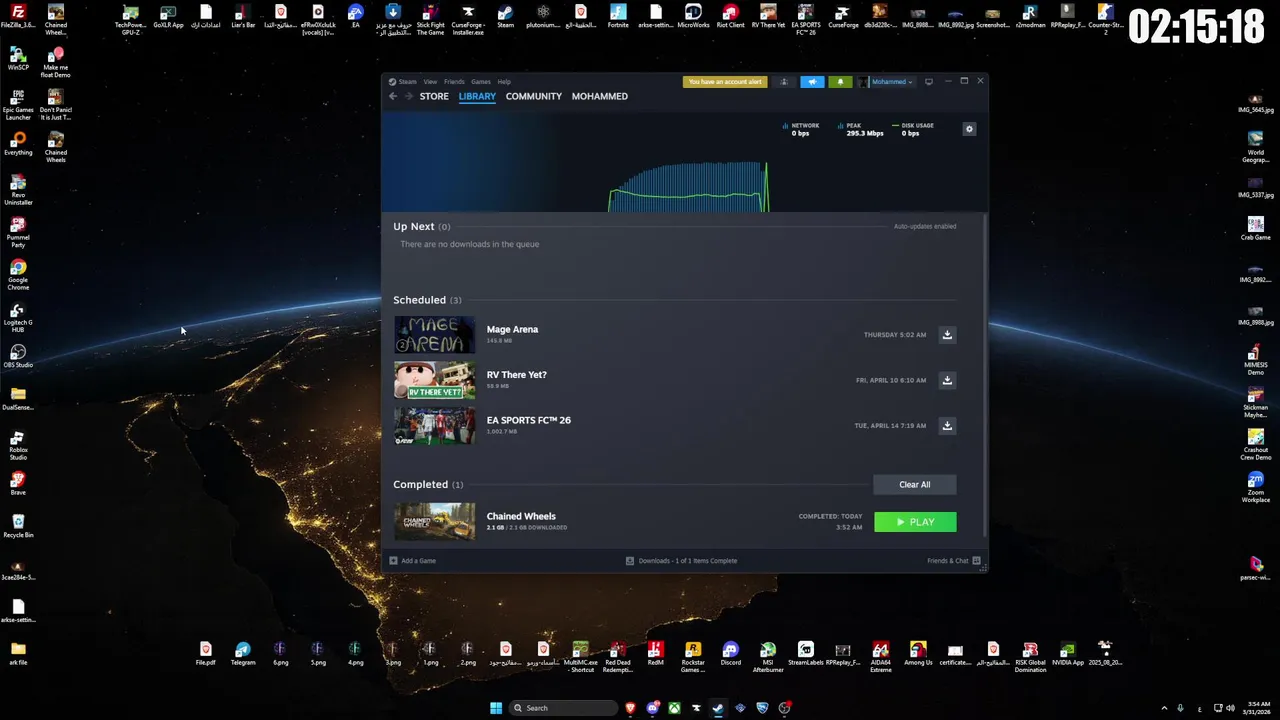
Task: Open Revo Uninstaller desktop icon
Action: tap(18, 190)
